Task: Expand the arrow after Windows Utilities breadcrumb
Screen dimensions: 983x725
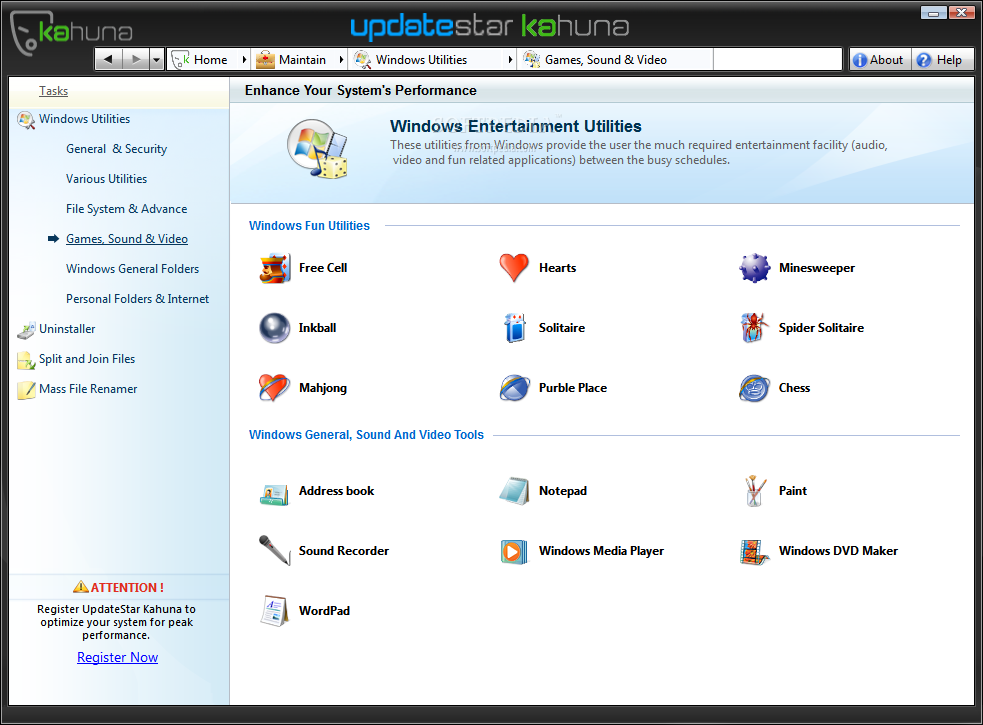Action: [x=510, y=60]
